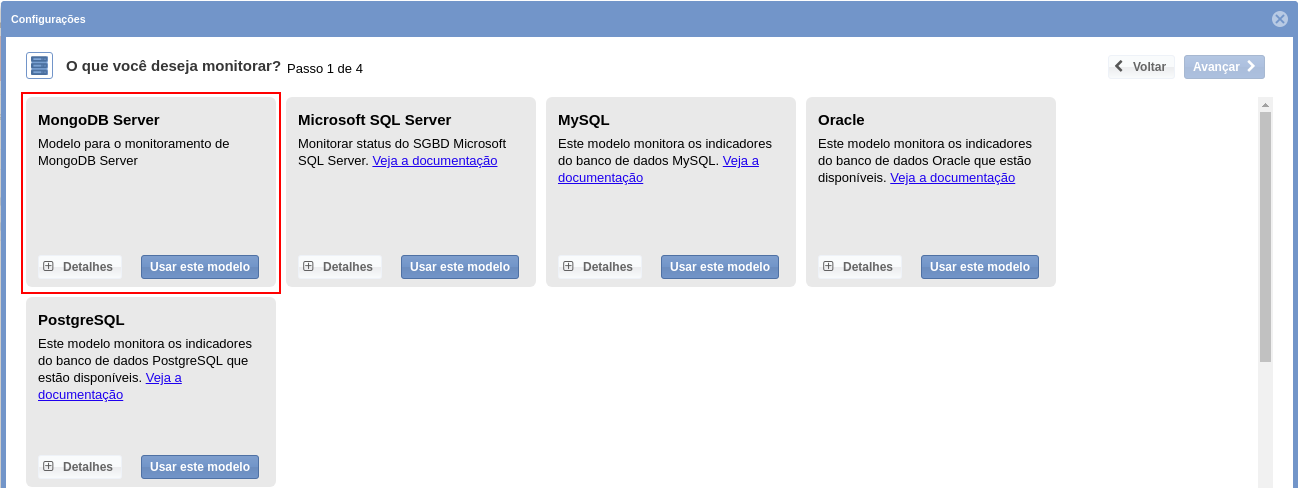Click the Configurações window title
This screenshot has width=1298, height=488.
(x=48, y=19)
